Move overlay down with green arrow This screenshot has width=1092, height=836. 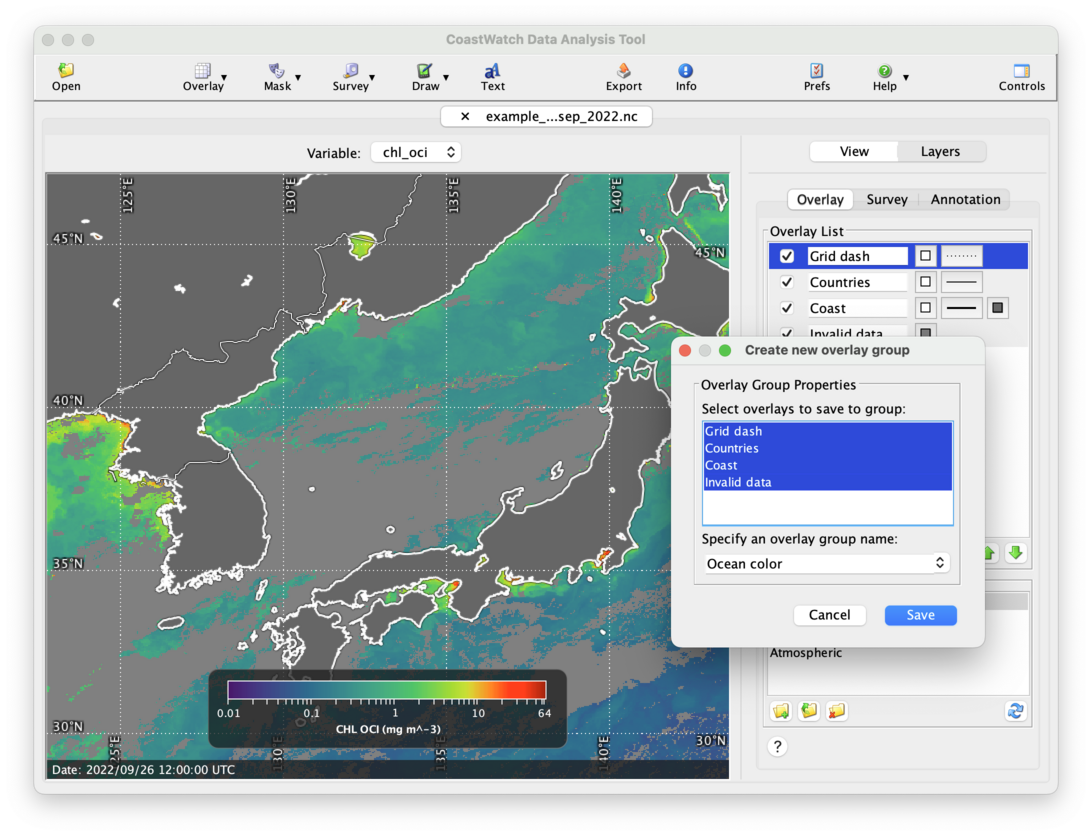[x=1015, y=553]
